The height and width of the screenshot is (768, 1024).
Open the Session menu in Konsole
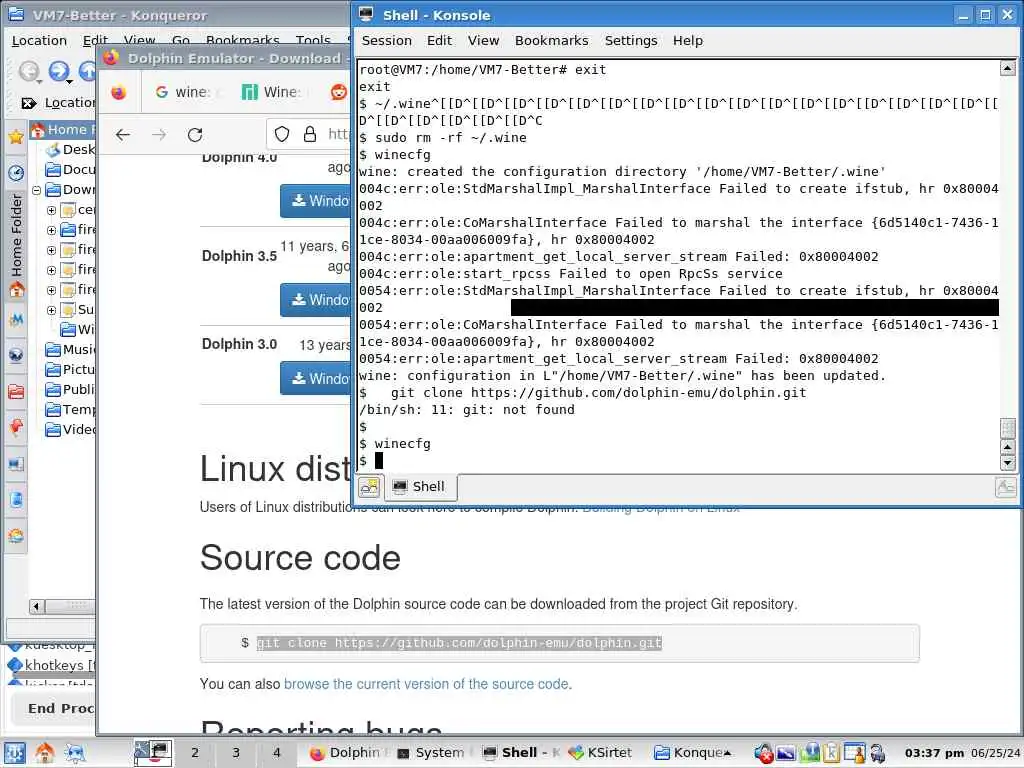click(x=387, y=40)
